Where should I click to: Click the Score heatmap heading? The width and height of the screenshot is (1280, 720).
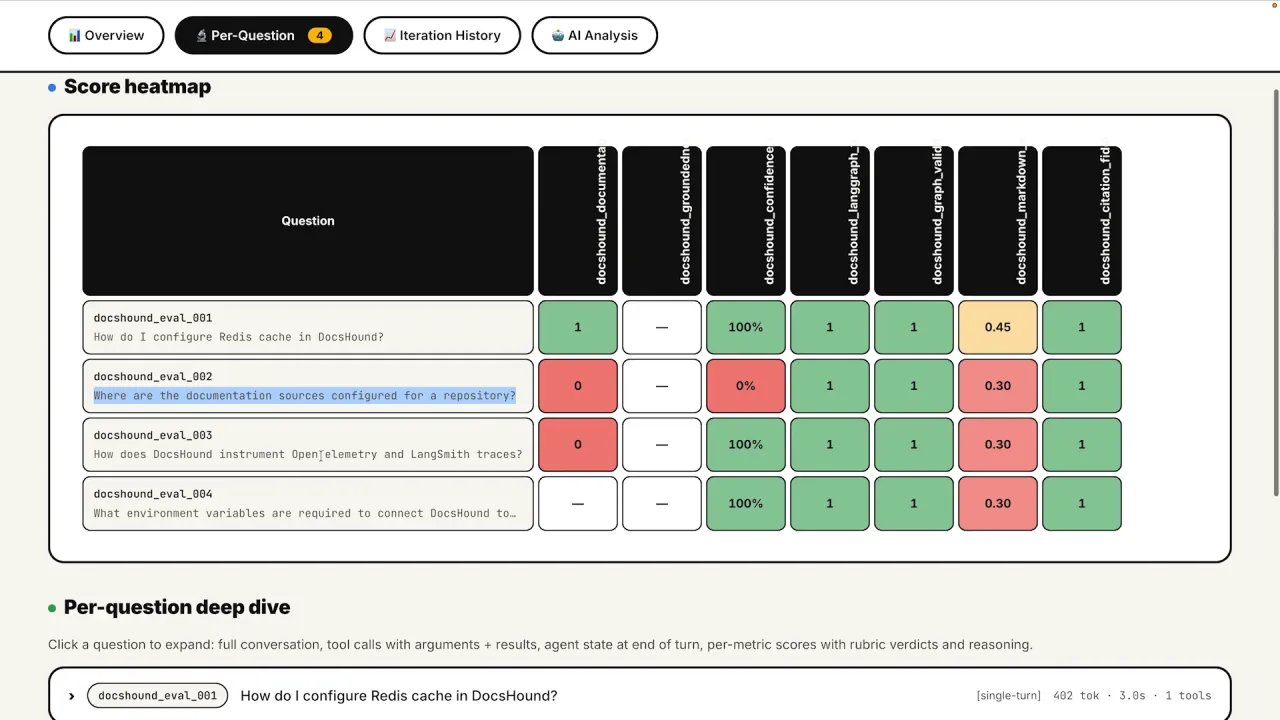137,87
